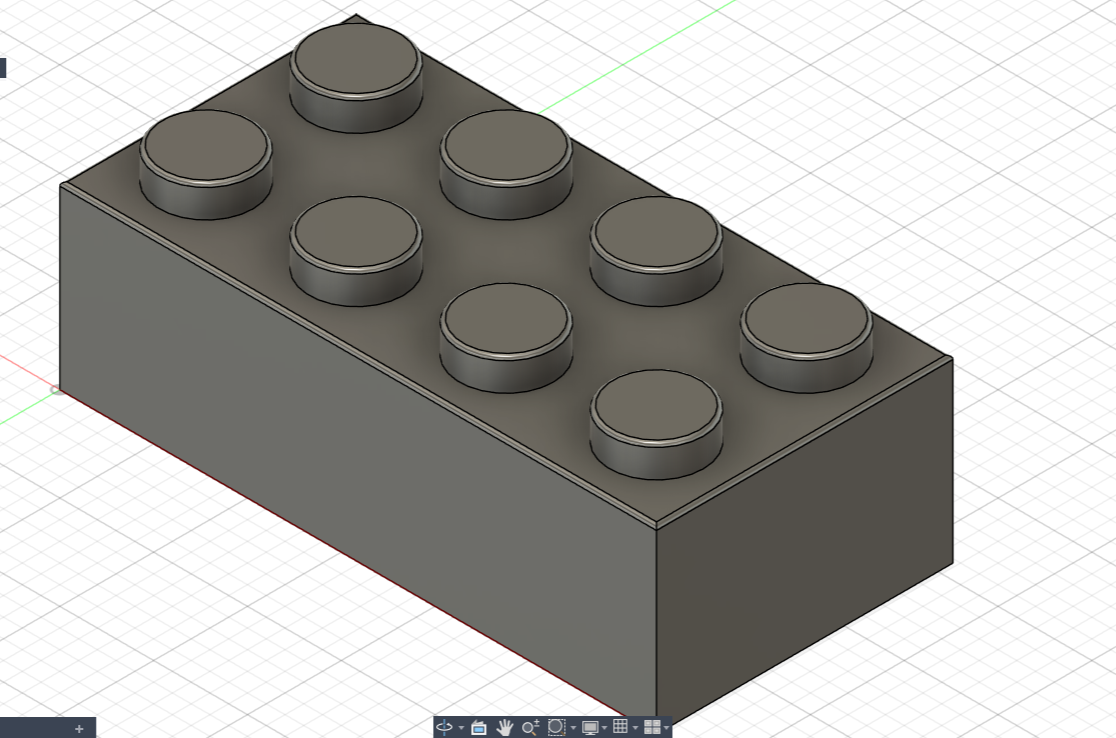Expand the Viewports dropdown arrow
Image resolution: width=1116 pixels, height=738 pixels.
coord(666,727)
